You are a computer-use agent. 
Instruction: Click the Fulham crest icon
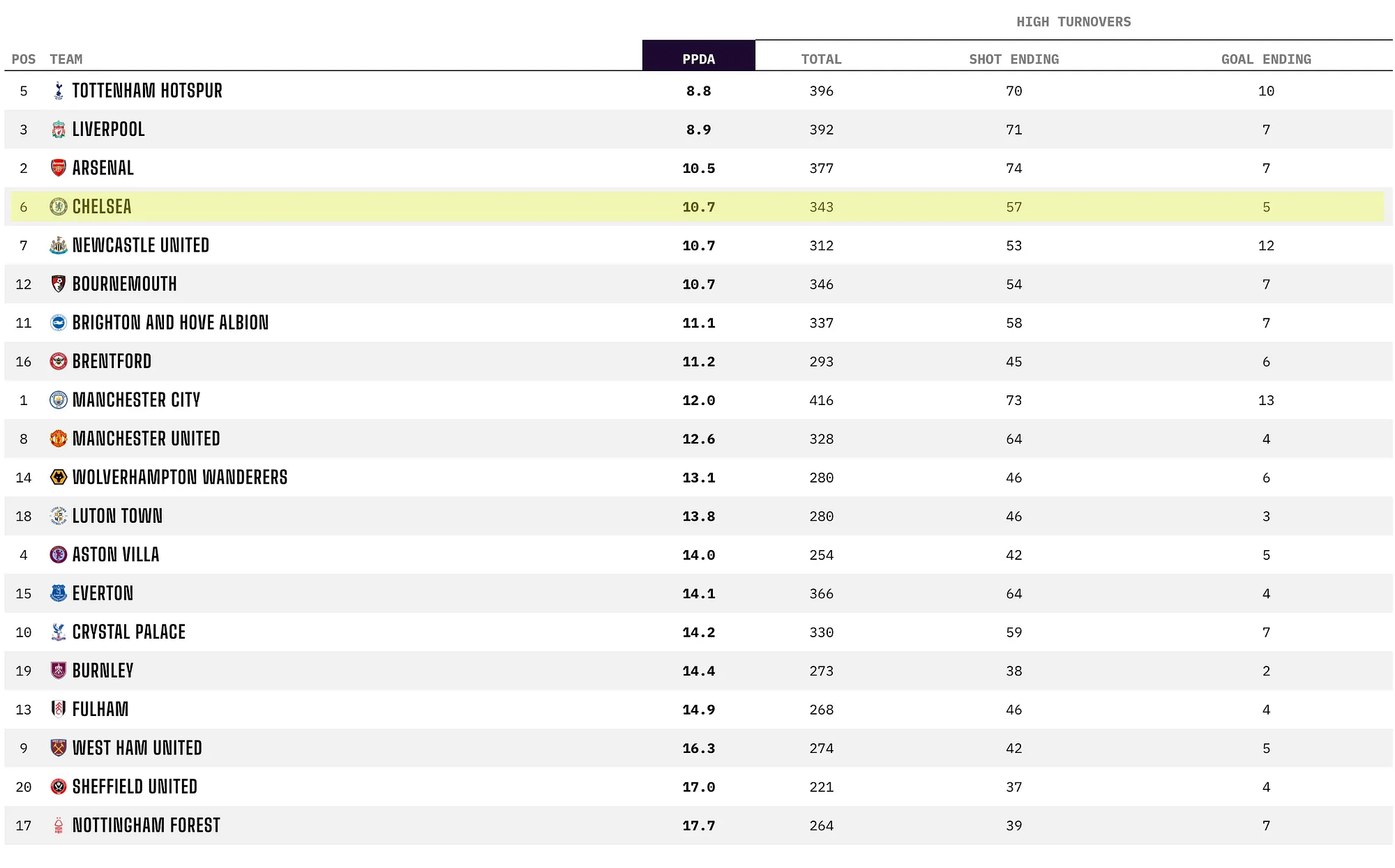(x=59, y=710)
